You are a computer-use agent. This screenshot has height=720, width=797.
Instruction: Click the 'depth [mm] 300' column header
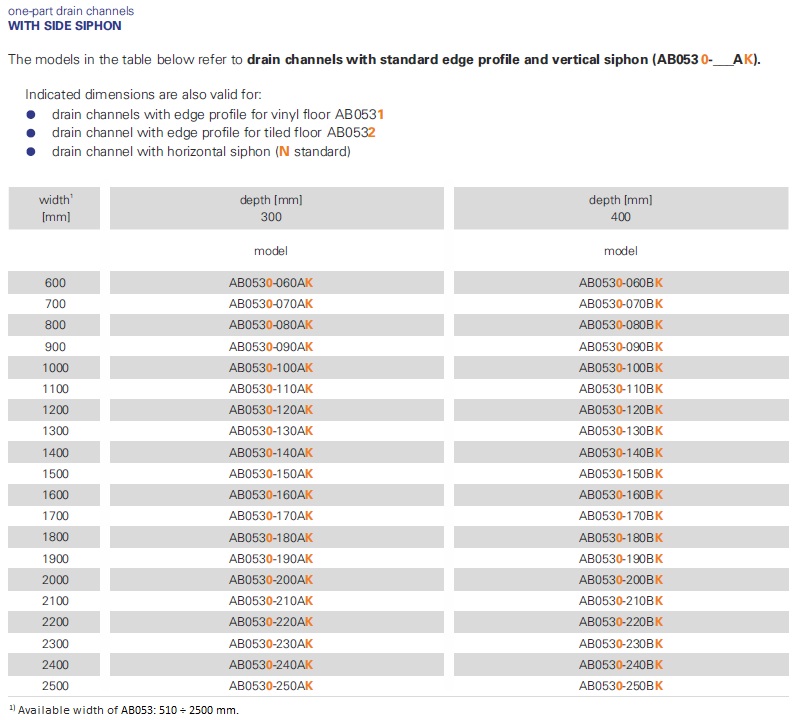(277, 208)
